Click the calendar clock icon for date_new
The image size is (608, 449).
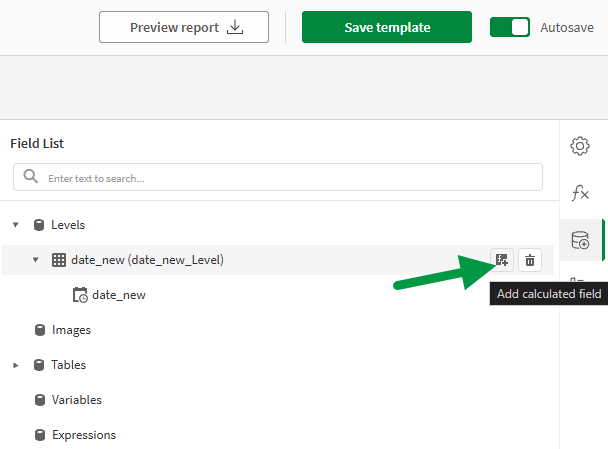coord(80,295)
